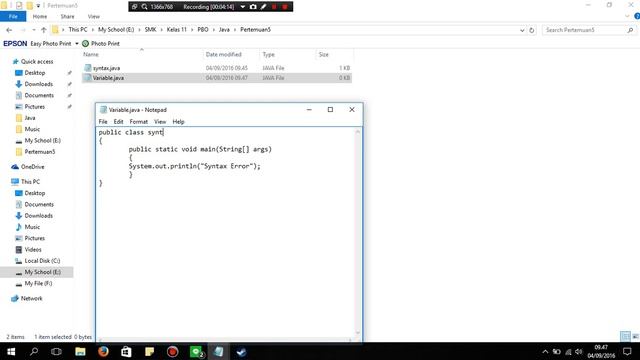The width and height of the screenshot is (640, 360).
Task: Open Notepad Edit menu
Action: (118, 122)
